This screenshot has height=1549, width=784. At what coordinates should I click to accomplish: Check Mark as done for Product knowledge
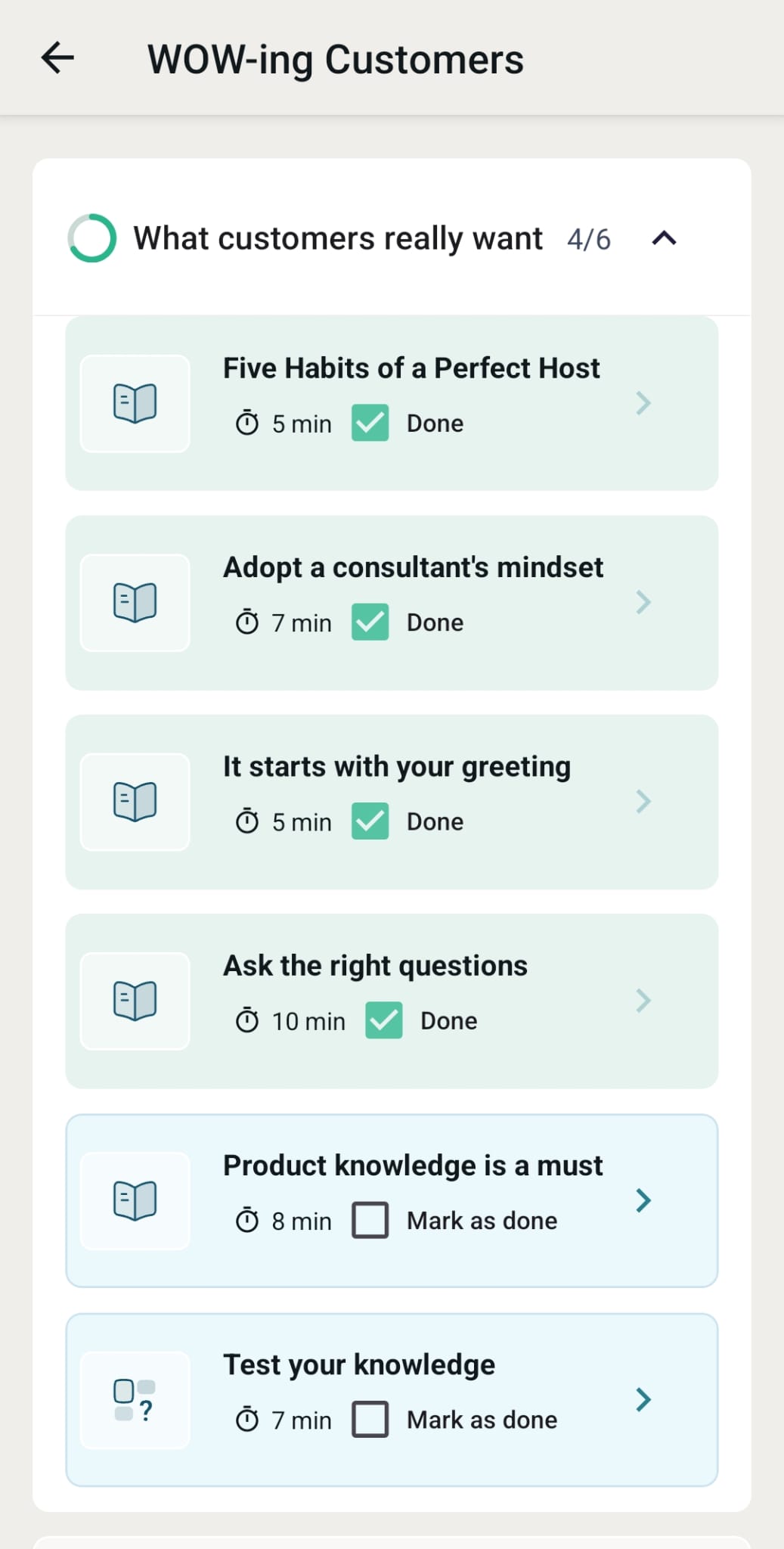click(x=370, y=1220)
